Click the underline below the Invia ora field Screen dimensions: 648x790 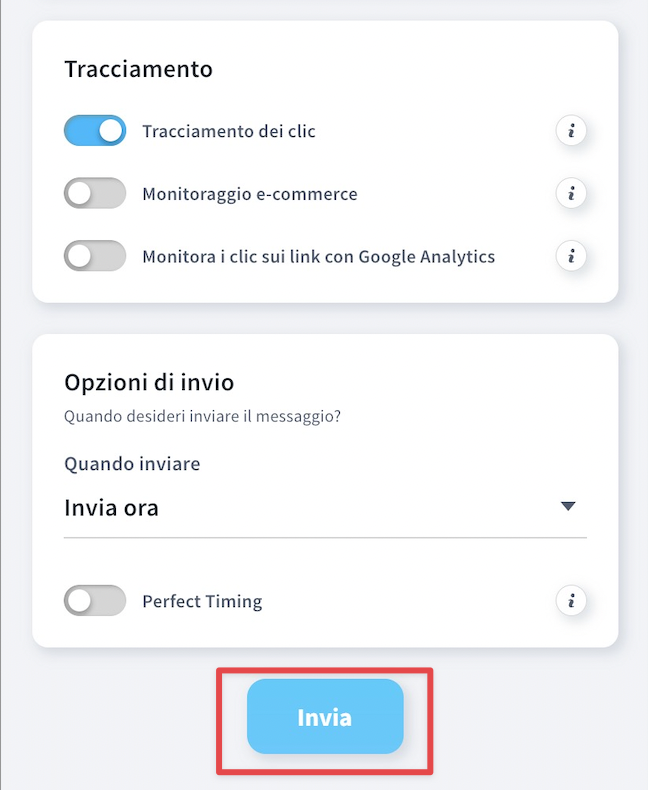(325, 538)
